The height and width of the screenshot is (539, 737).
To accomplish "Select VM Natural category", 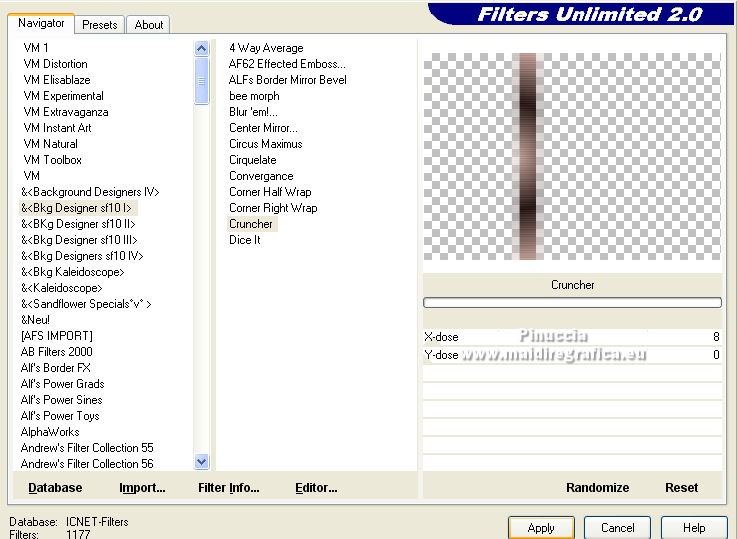I will tap(50, 143).
